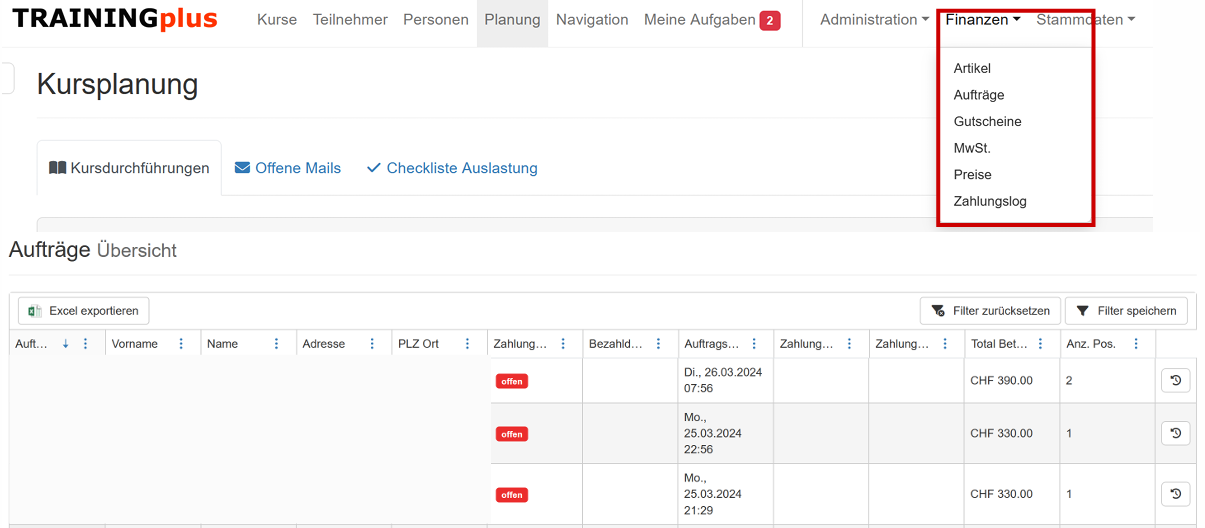Switch to the Offene Mails tab

click(288, 168)
